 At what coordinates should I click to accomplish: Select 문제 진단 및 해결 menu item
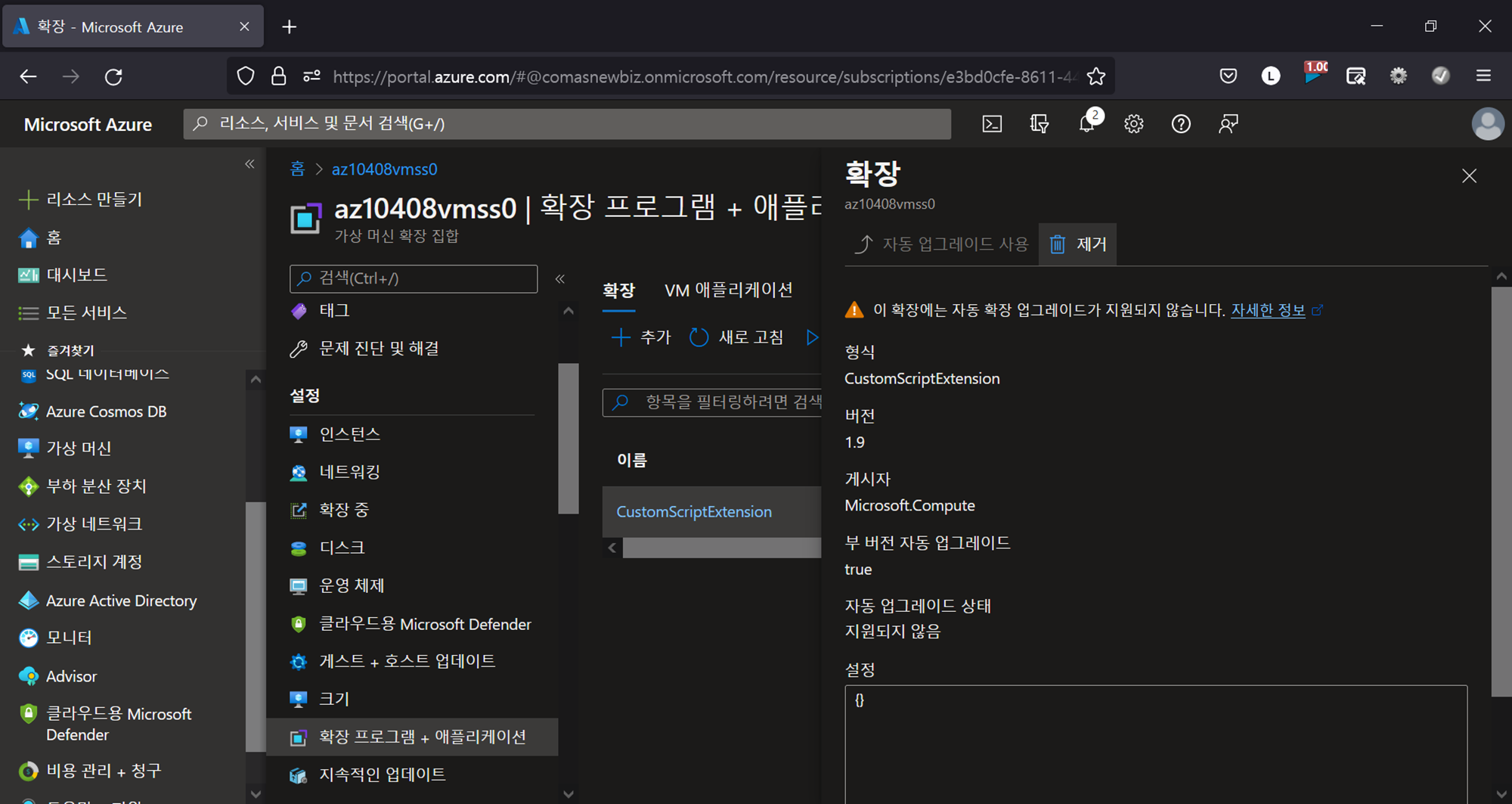364,349
